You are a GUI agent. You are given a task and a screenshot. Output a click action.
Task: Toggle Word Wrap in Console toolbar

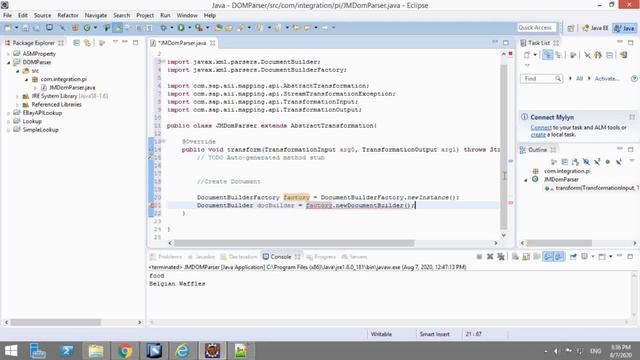point(537,257)
